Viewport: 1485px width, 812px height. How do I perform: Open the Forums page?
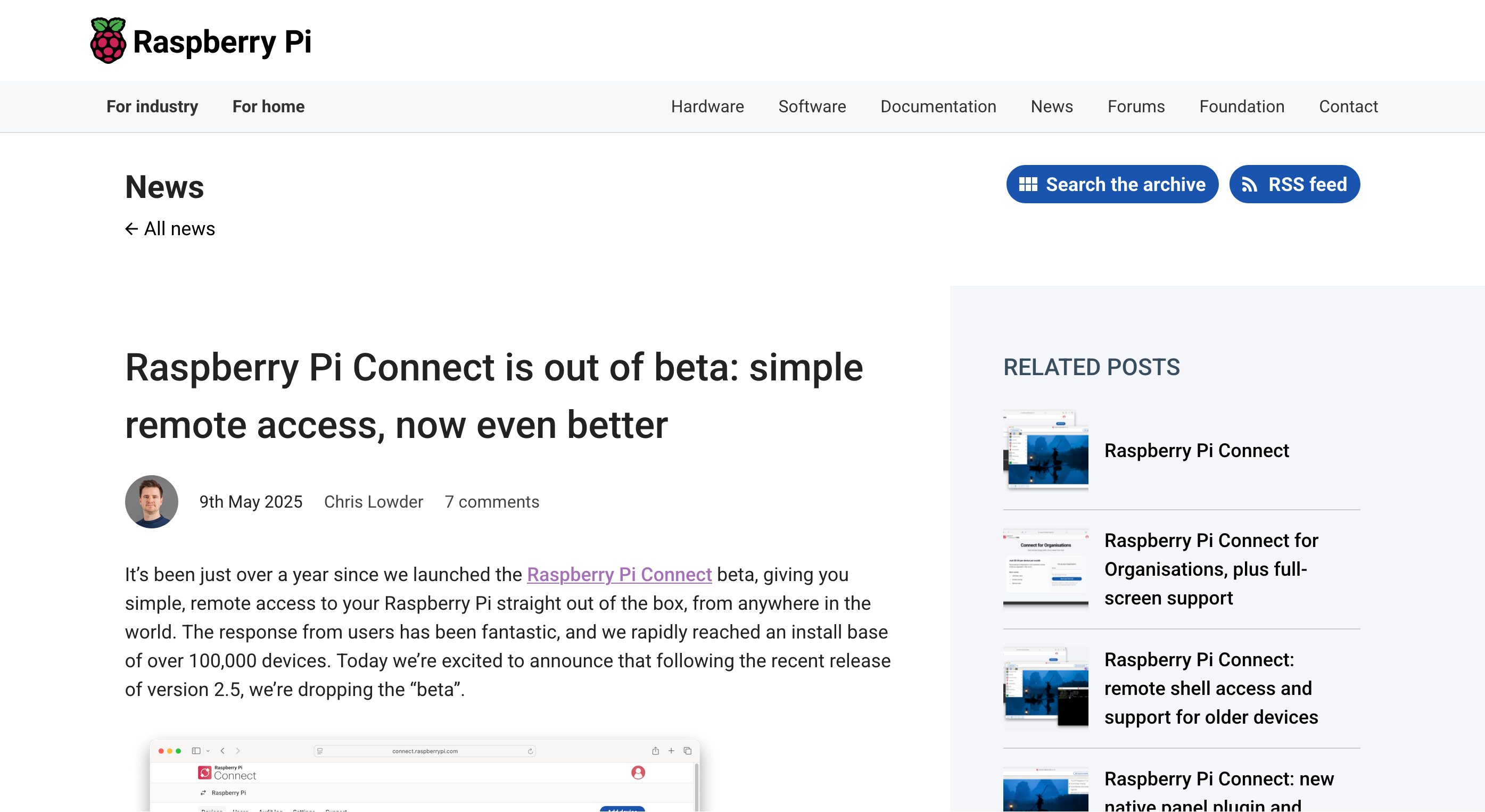(x=1136, y=106)
